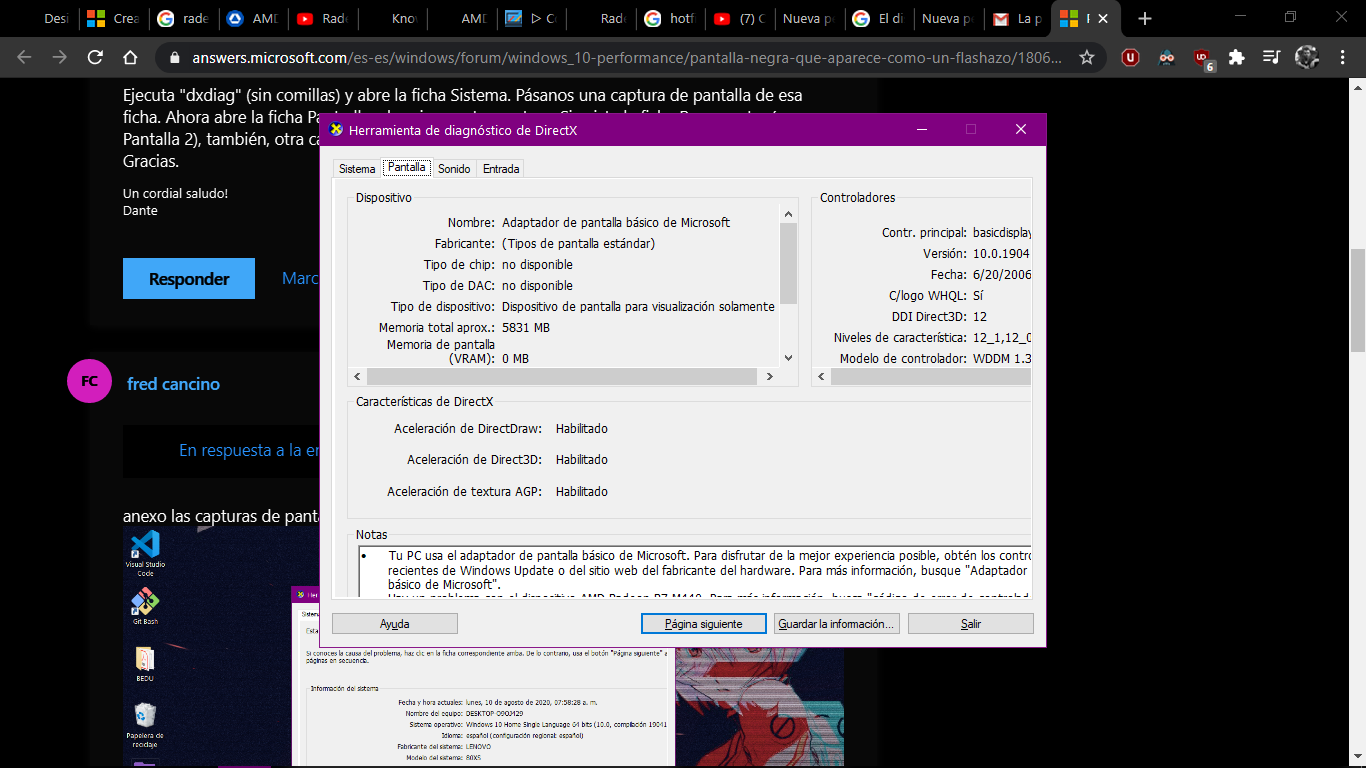This screenshot has height=768, width=1366.
Task: Click inside the Notas text box
Action: coord(694,572)
